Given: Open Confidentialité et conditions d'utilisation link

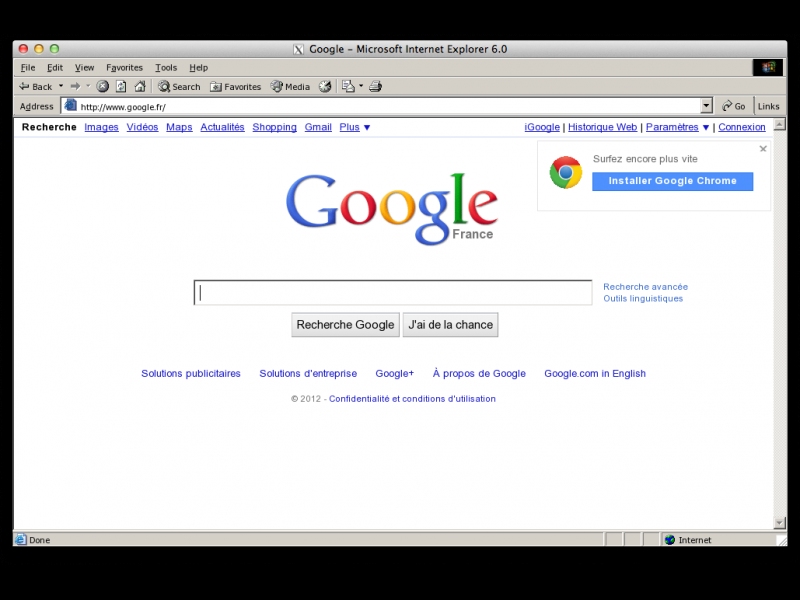Looking at the screenshot, I should pos(412,399).
